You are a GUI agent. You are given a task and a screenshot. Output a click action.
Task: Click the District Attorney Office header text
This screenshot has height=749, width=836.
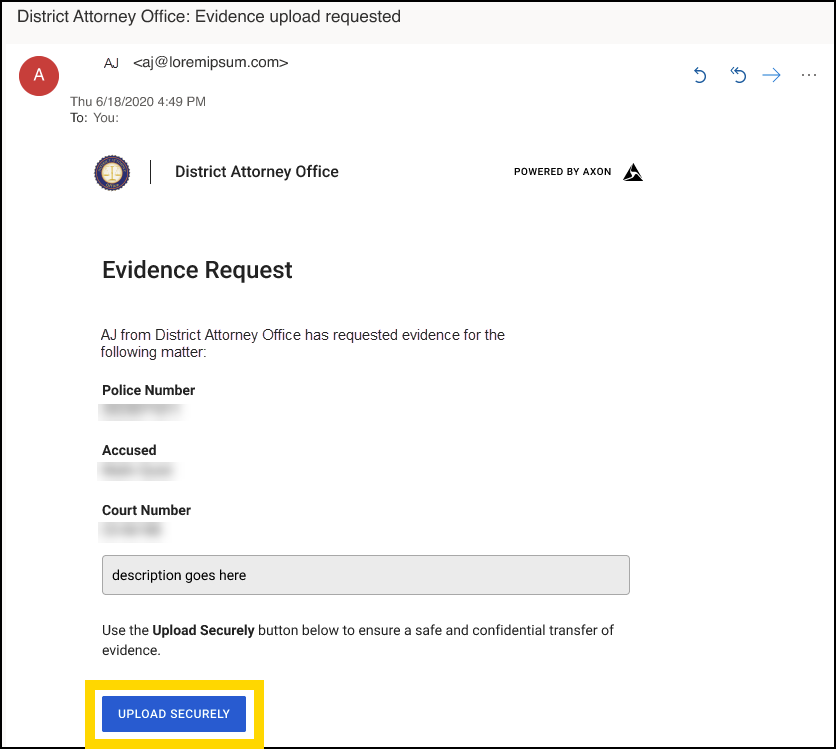click(x=257, y=171)
